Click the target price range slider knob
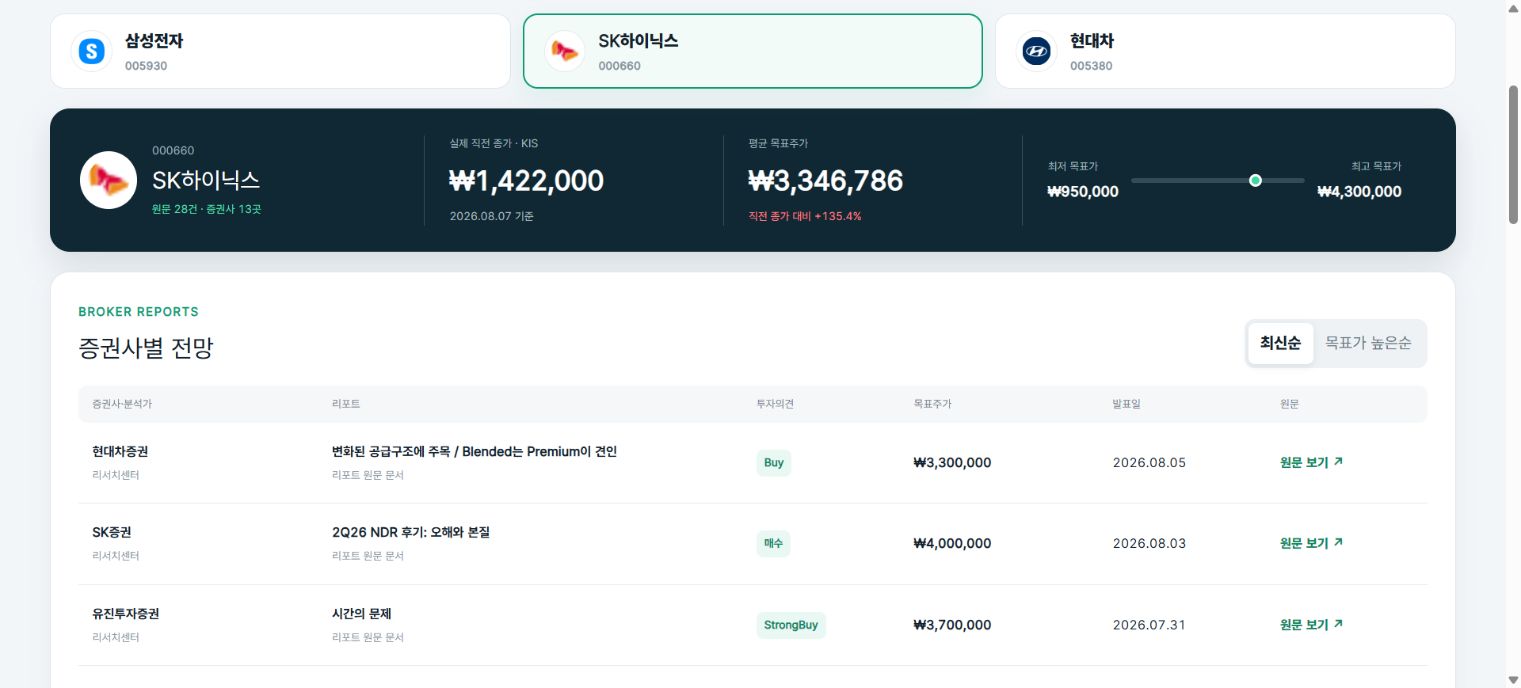This screenshot has width=1521, height=688. (1255, 180)
